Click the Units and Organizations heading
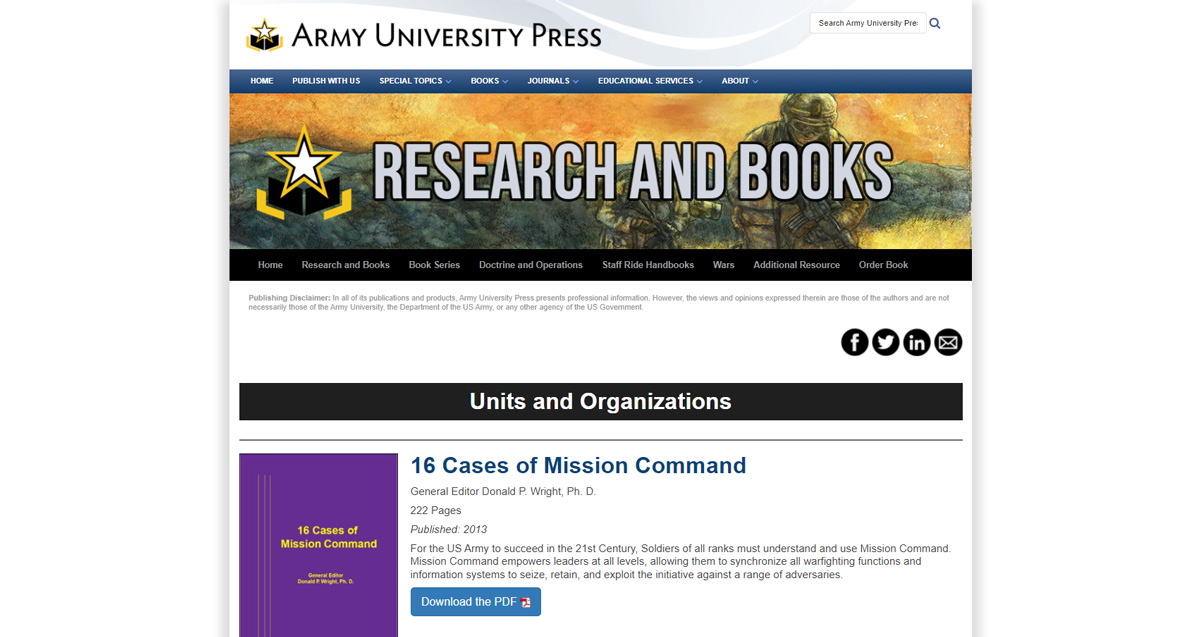 point(601,402)
